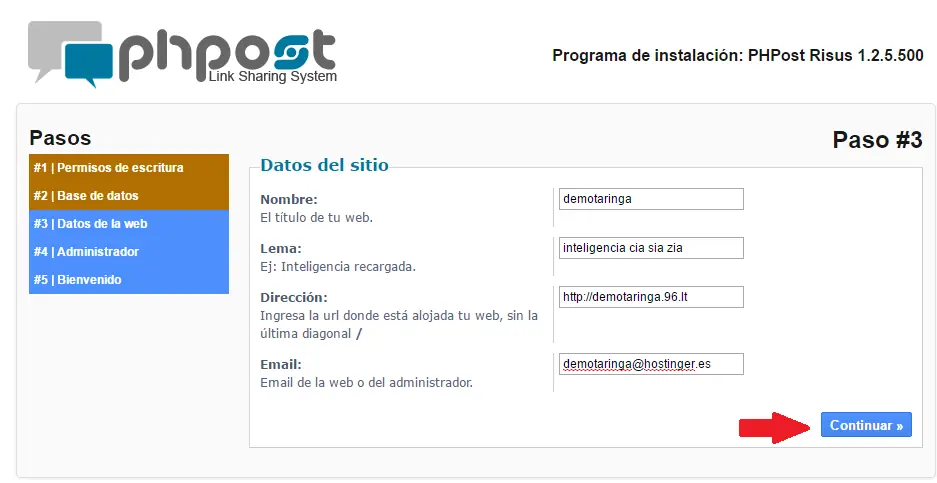Select step #5 Bienvenido
Screen dimensions: 937x483
[x=128, y=280]
